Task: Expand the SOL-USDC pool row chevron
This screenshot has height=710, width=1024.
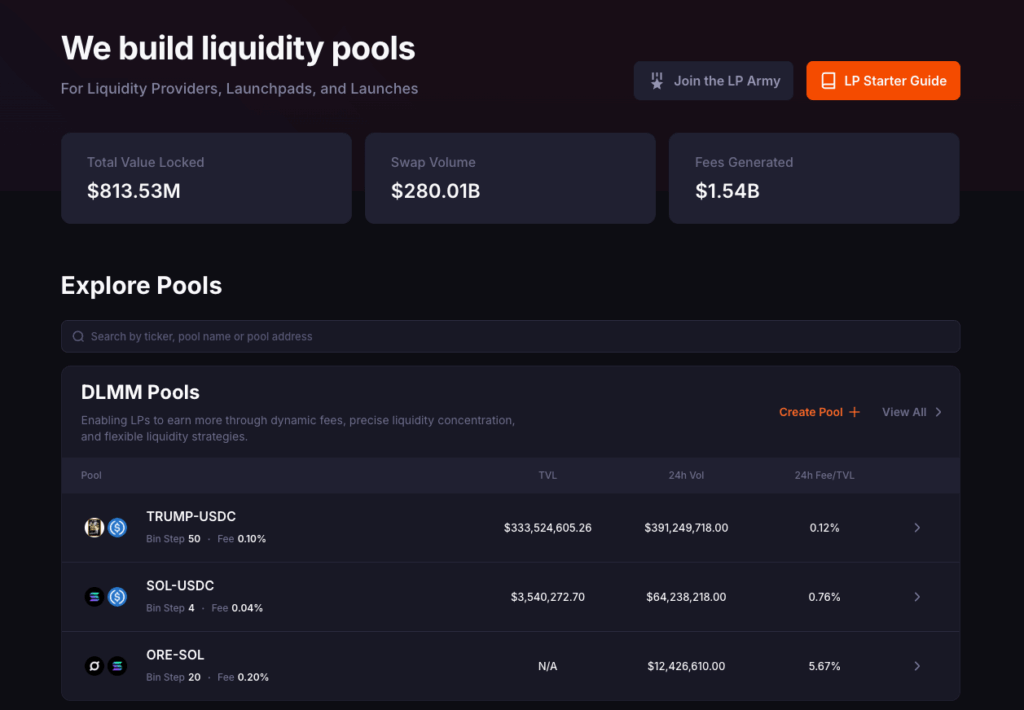Action: pyautogui.click(x=917, y=597)
